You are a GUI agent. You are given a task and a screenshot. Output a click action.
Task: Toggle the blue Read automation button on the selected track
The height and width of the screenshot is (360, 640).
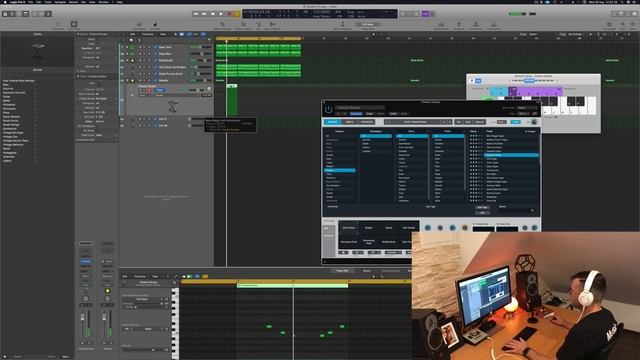tap(160, 90)
